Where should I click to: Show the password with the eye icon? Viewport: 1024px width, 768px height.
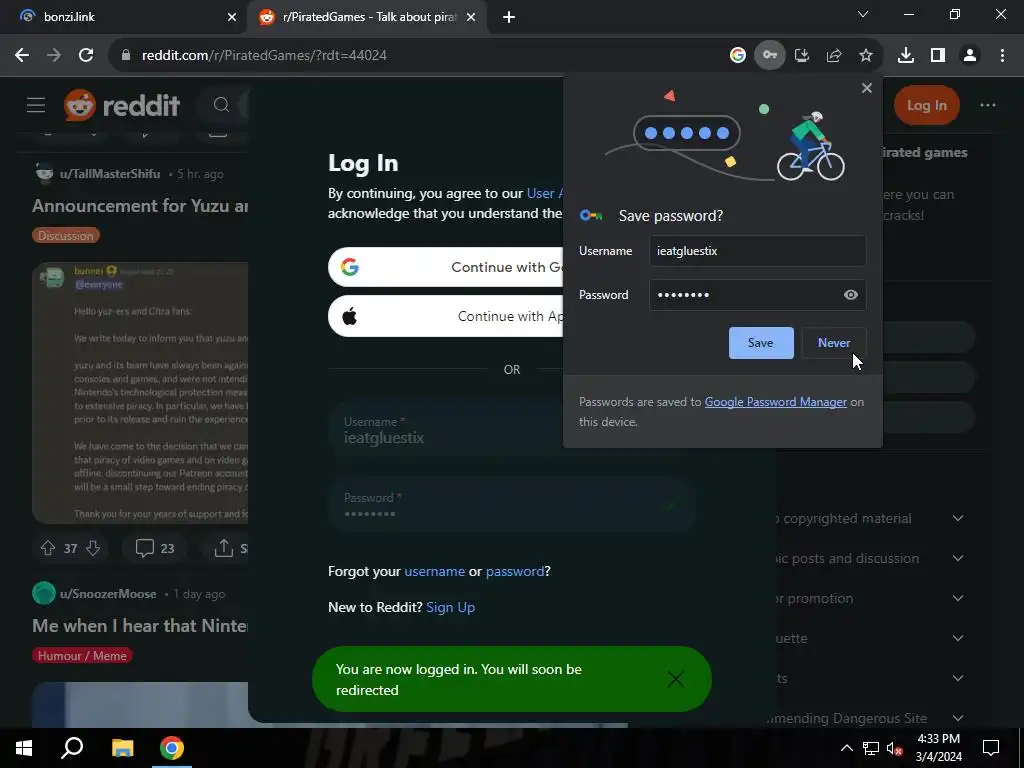tap(850, 295)
